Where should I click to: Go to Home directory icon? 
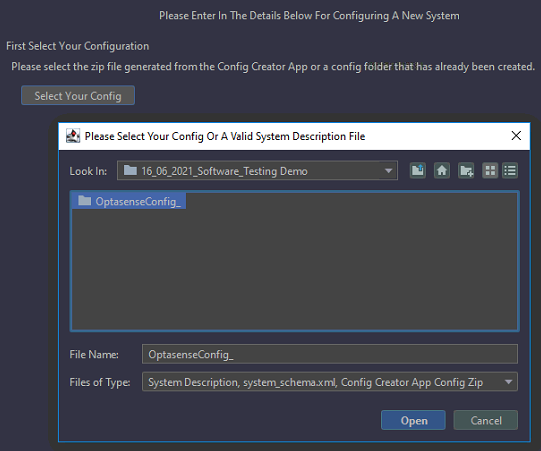click(442, 170)
